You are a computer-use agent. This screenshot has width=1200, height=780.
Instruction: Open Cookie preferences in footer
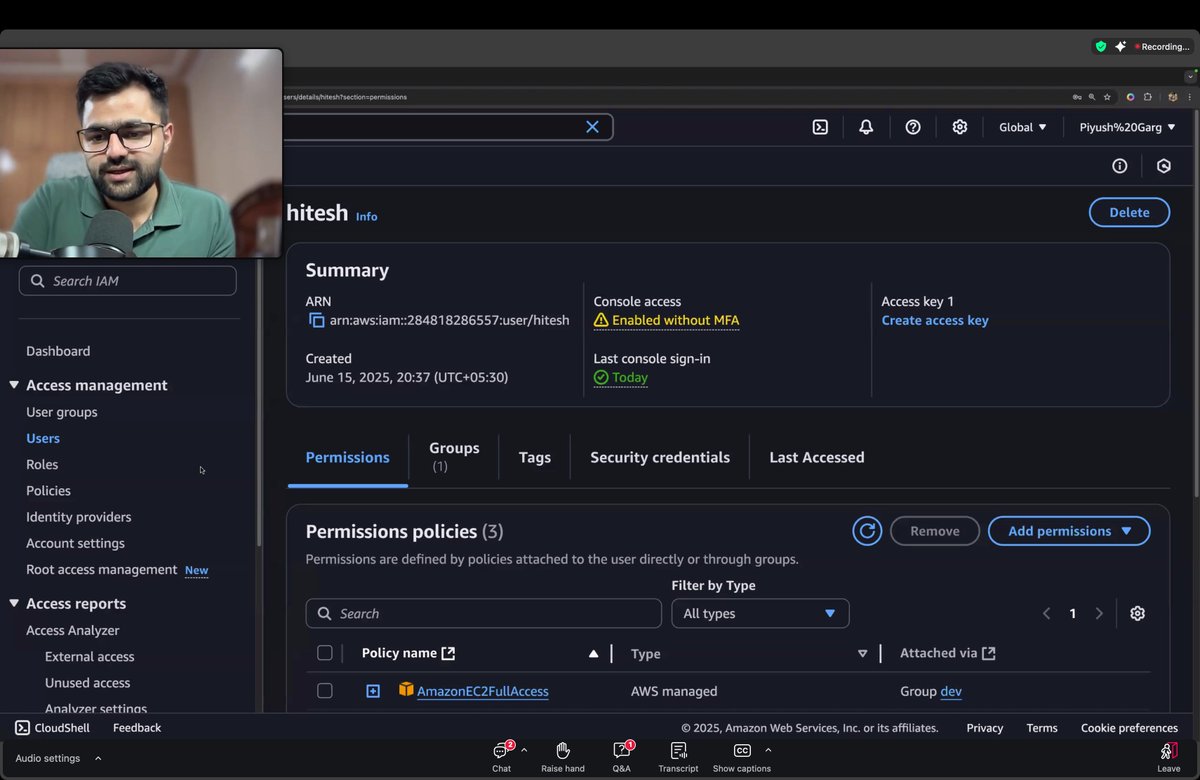[1129, 728]
